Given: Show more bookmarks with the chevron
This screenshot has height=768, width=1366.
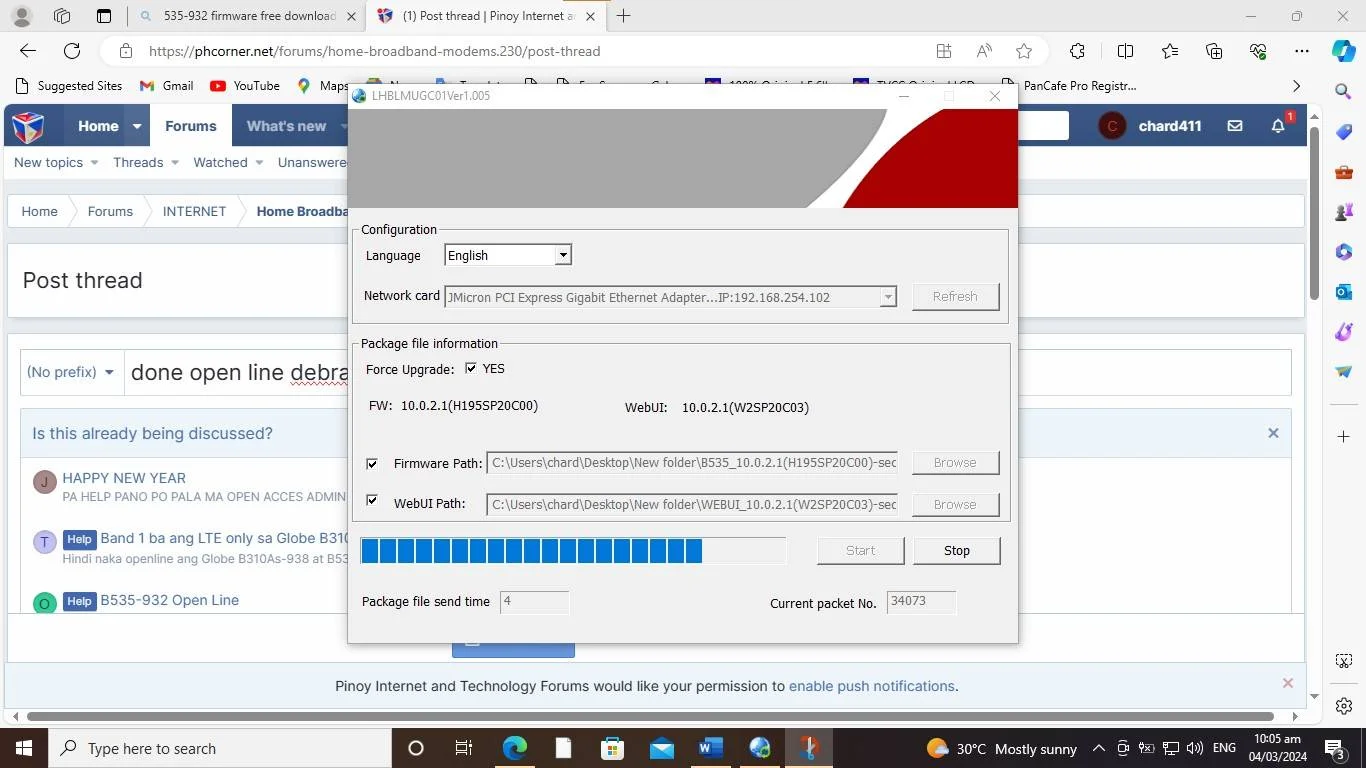Looking at the screenshot, I should (1297, 86).
